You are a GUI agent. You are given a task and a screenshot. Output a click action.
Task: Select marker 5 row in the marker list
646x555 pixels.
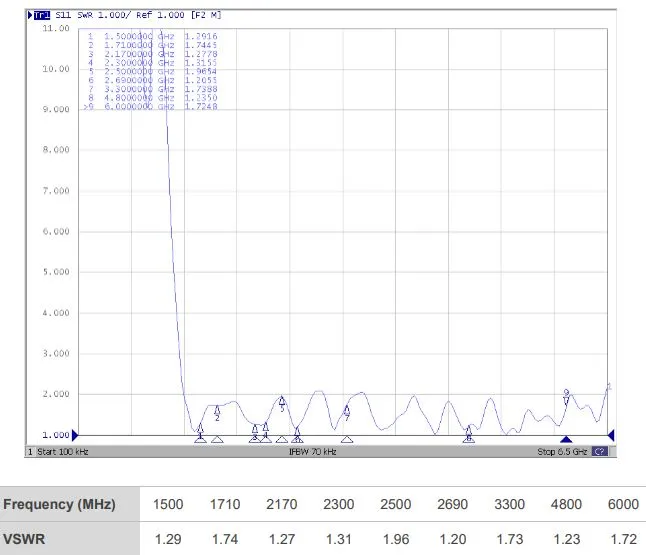point(152,71)
